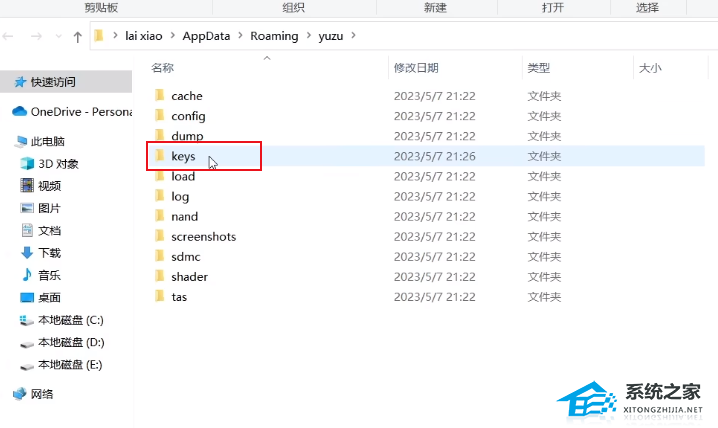Navigate to AppData breadcrumb
Image resolution: width=718 pixels, height=428 pixels.
pyautogui.click(x=206, y=36)
